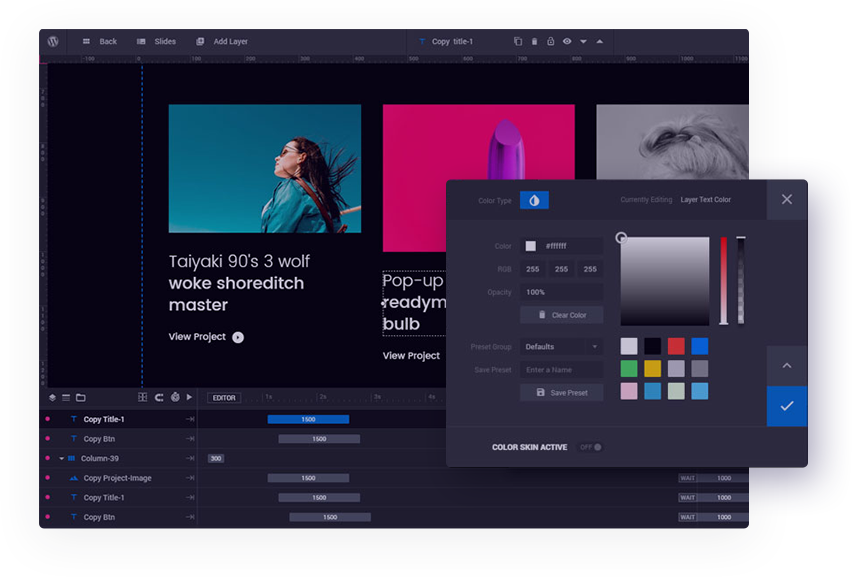The image size is (852, 577).
Task: Duplicate the layer with the copy icon
Action: pyautogui.click(x=518, y=42)
